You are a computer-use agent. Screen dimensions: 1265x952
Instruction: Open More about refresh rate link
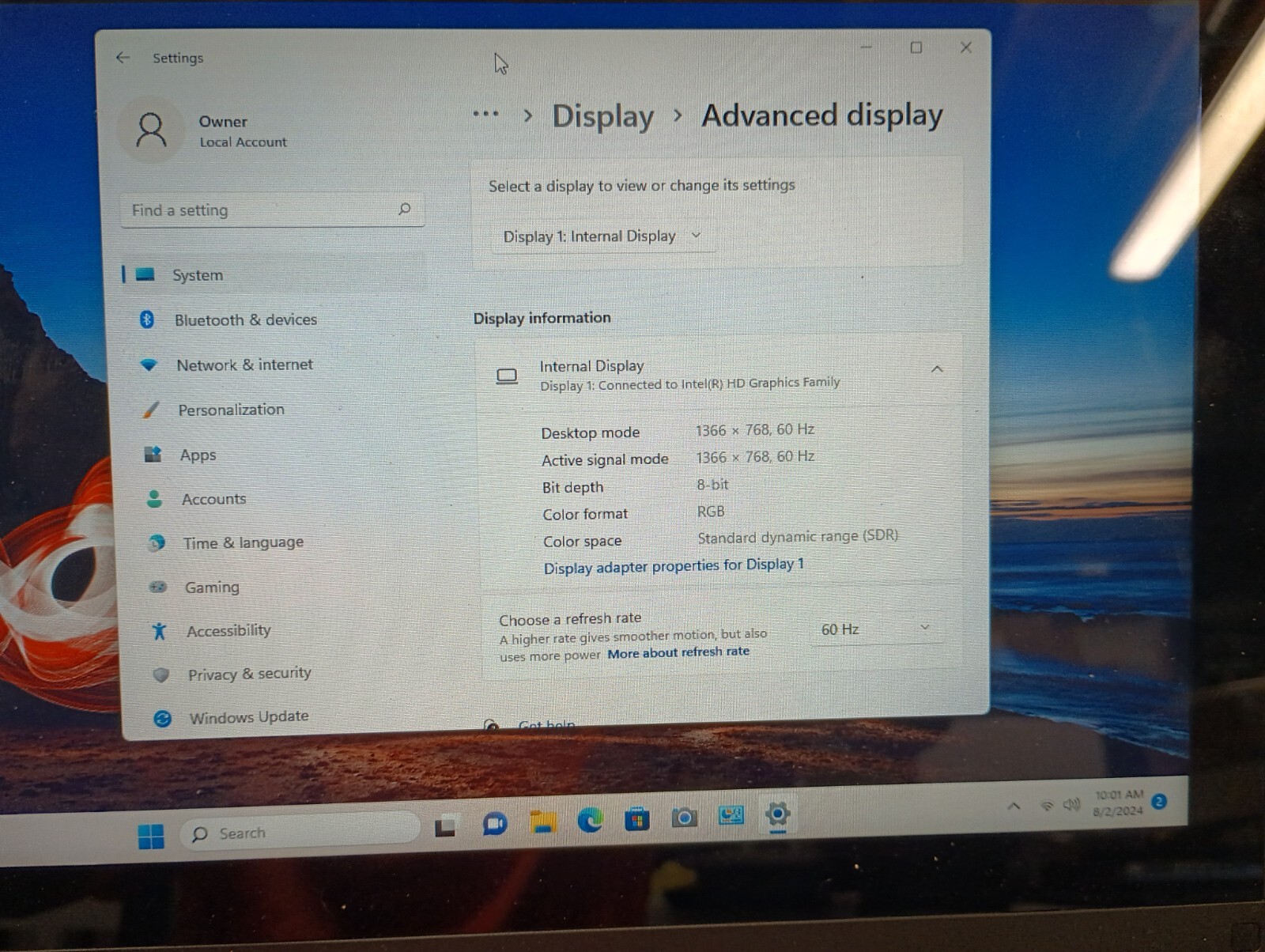678,652
